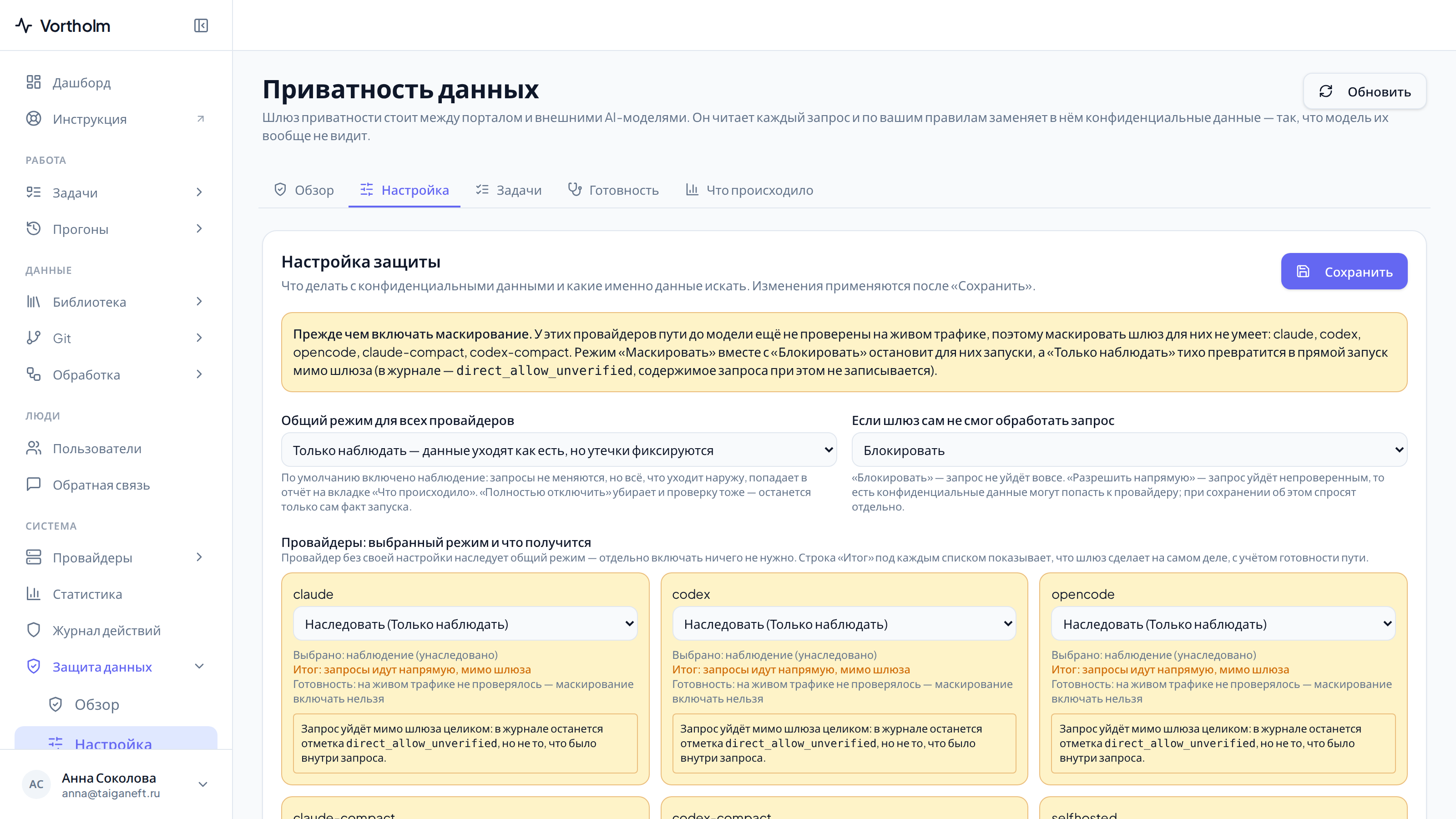Click the Обновить button
The width and height of the screenshot is (1456, 819).
(1365, 91)
